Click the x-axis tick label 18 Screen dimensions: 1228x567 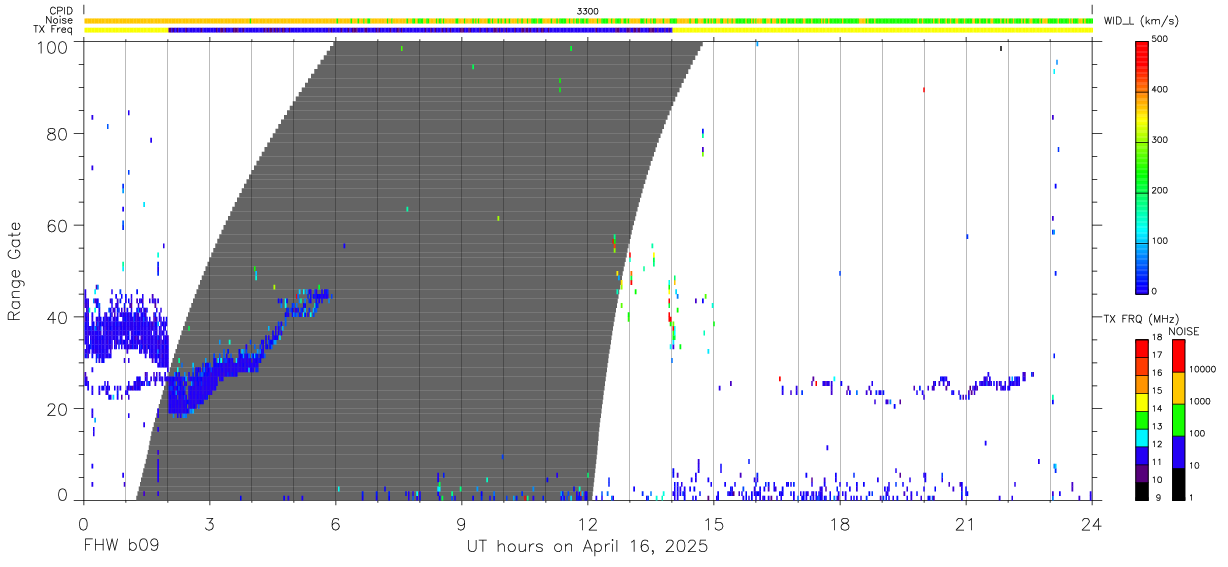tap(840, 524)
